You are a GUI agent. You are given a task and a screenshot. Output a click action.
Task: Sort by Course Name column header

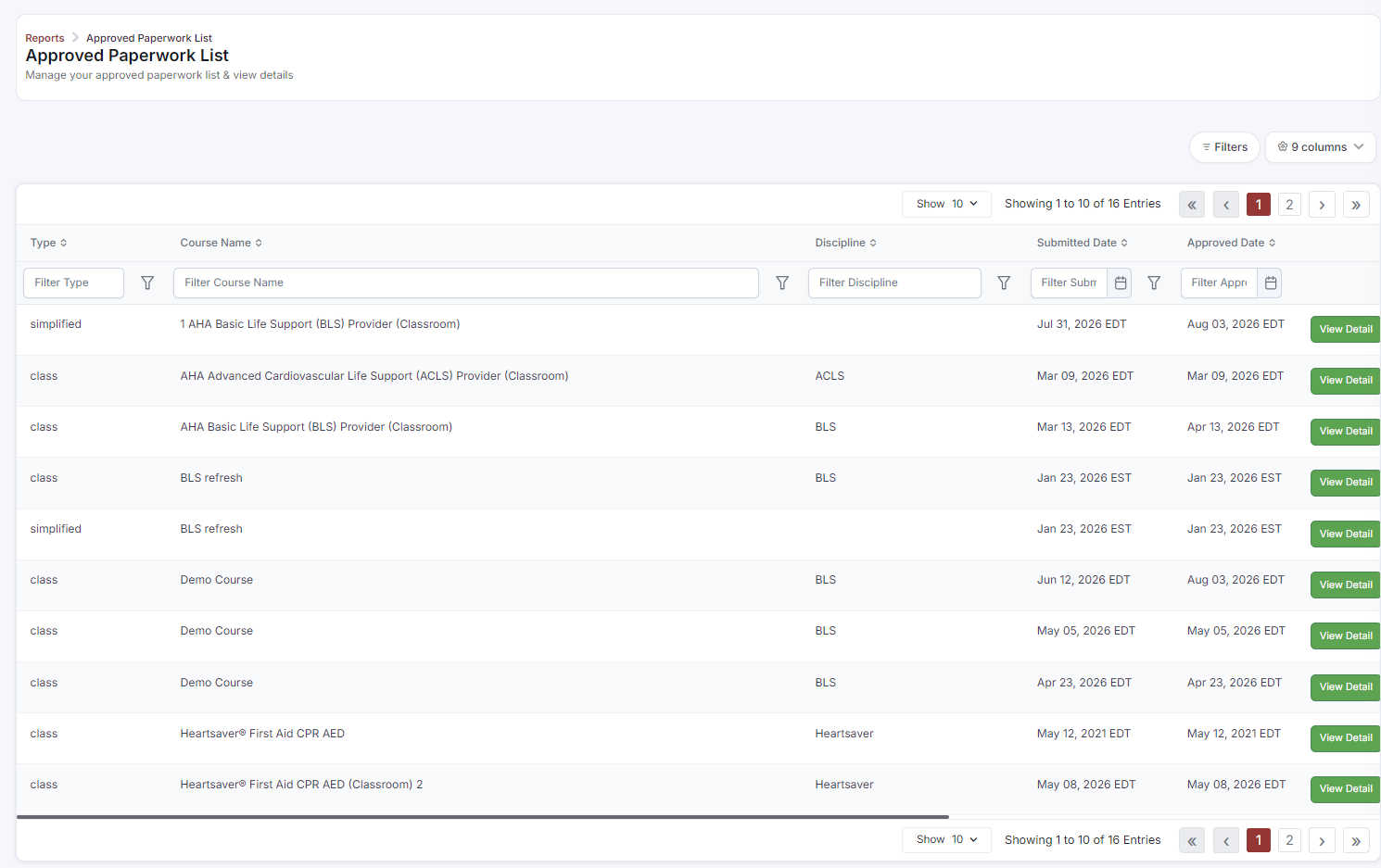[x=221, y=243]
